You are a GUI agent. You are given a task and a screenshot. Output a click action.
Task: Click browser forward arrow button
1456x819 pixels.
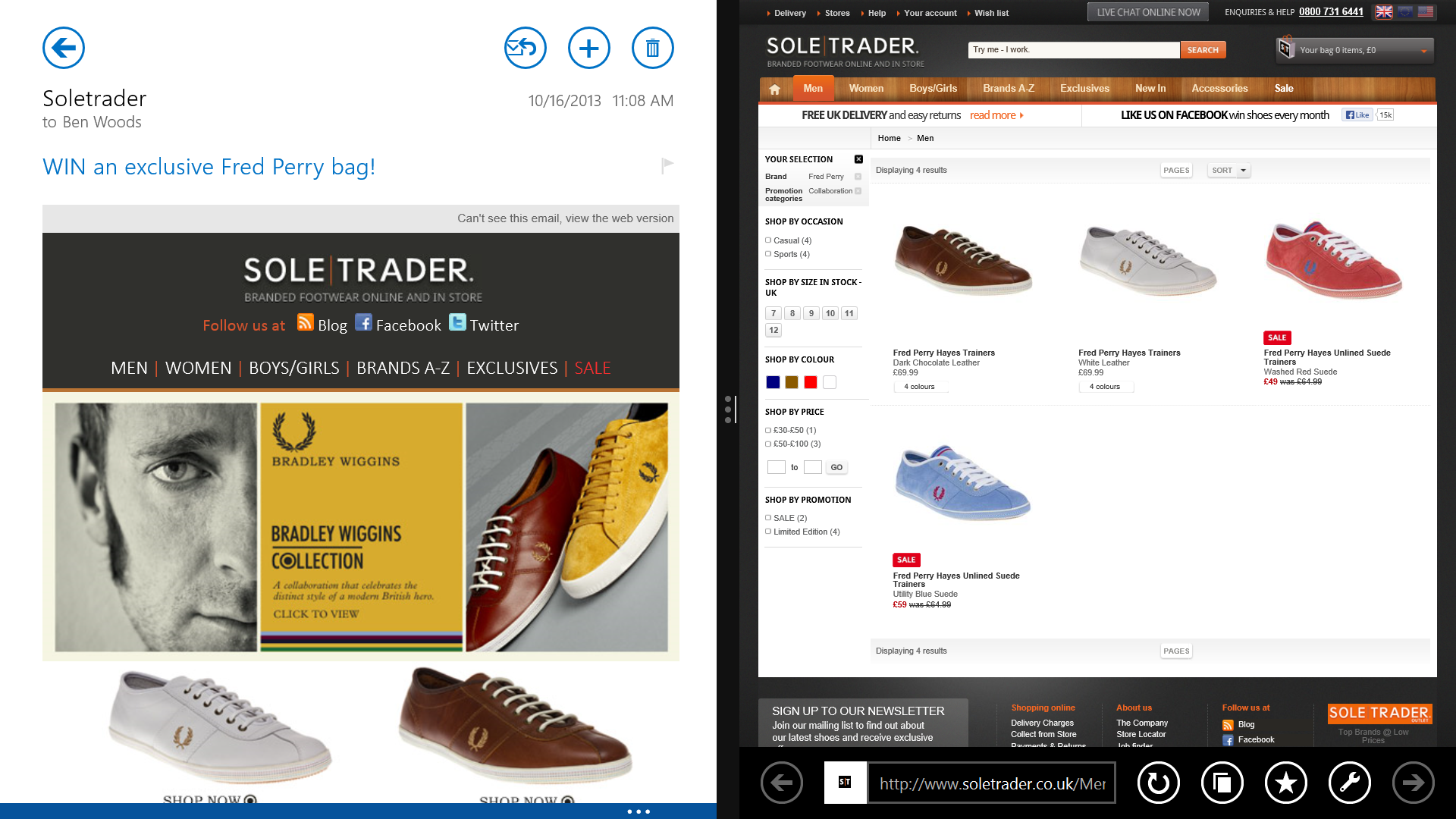1414,783
